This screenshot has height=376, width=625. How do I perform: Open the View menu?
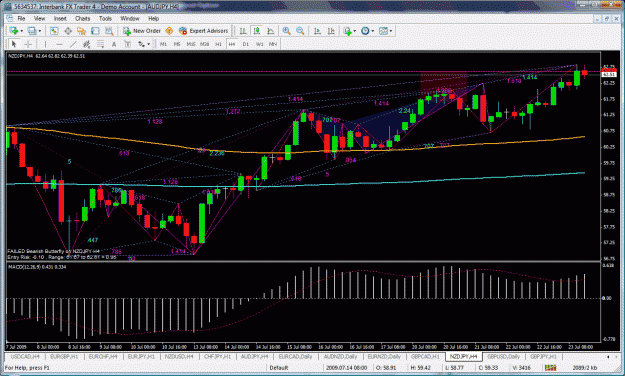click(39, 18)
